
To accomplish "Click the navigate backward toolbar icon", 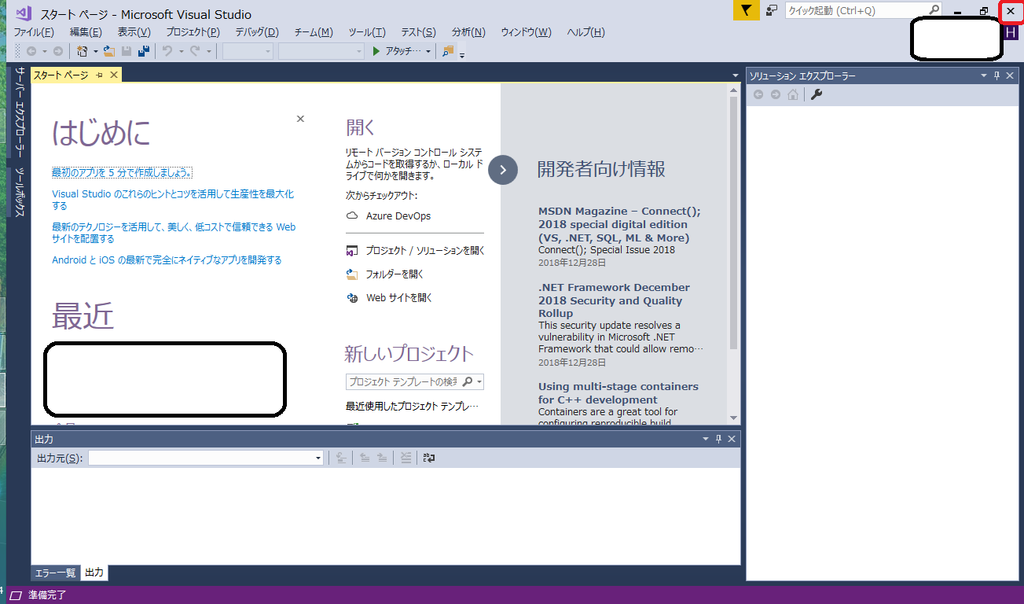I will (x=31, y=51).
